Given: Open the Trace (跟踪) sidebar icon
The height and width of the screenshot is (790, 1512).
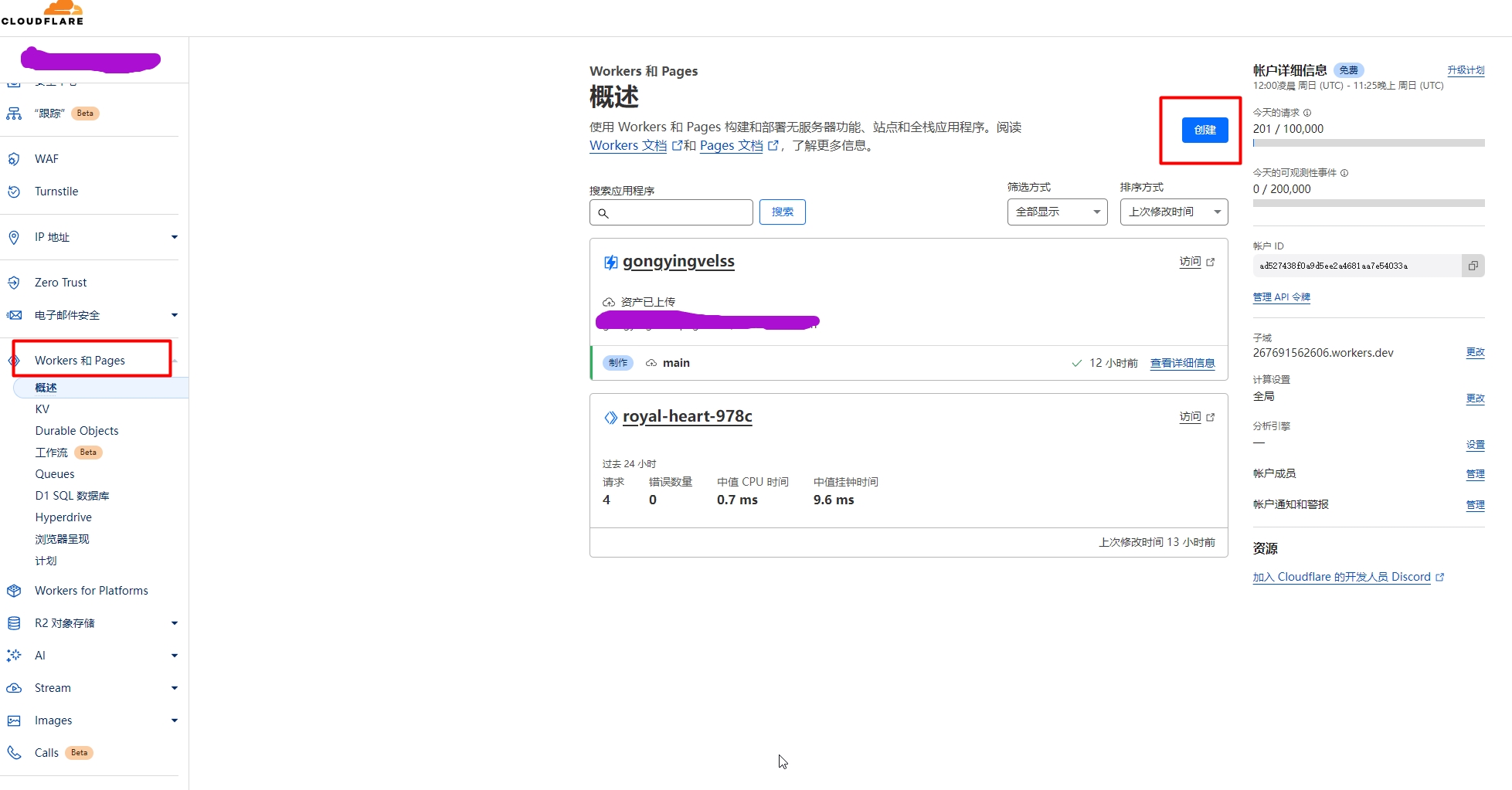Looking at the screenshot, I should click(x=14, y=114).
